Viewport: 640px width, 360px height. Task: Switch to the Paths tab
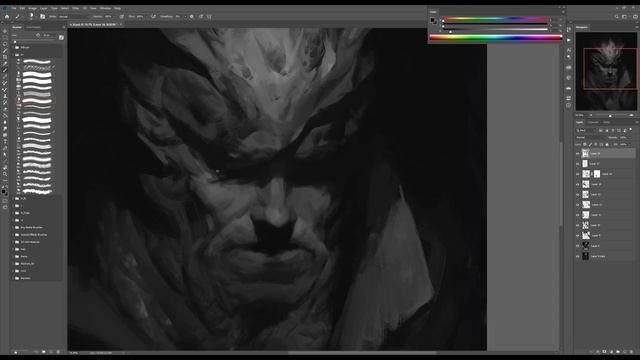click(607, 122)
